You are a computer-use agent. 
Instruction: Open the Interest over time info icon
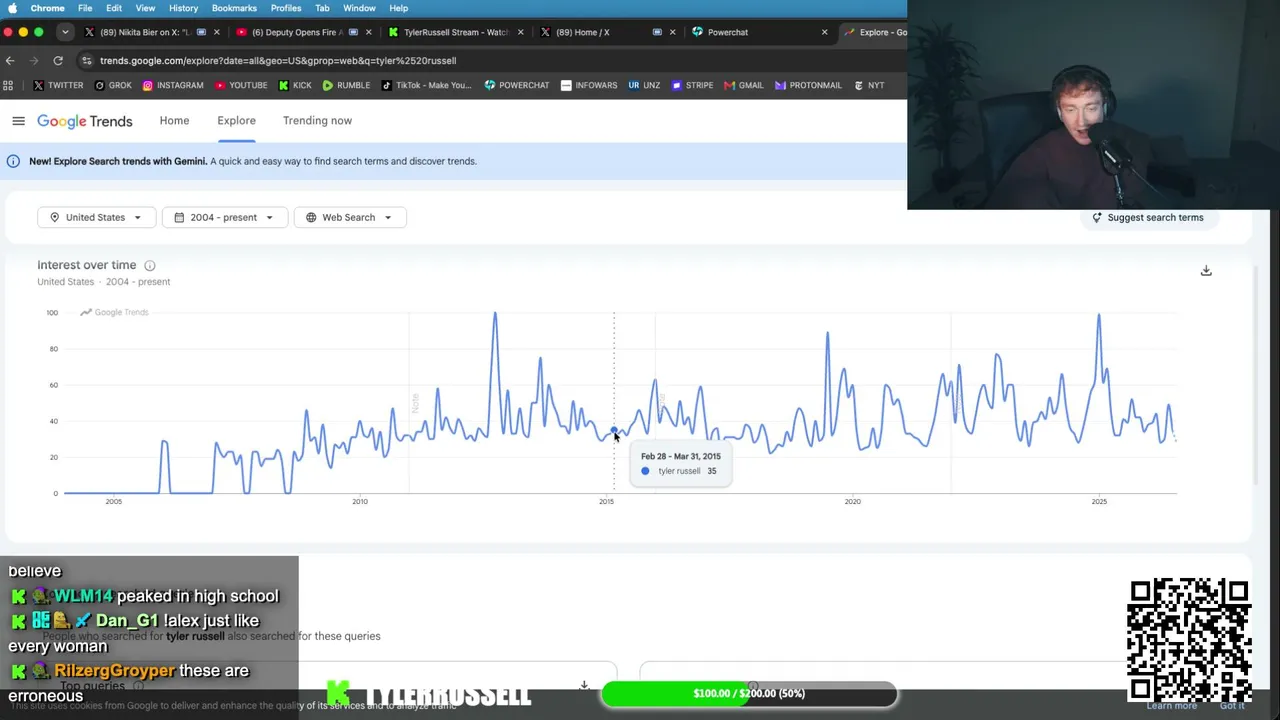click(x=150, y=265)
